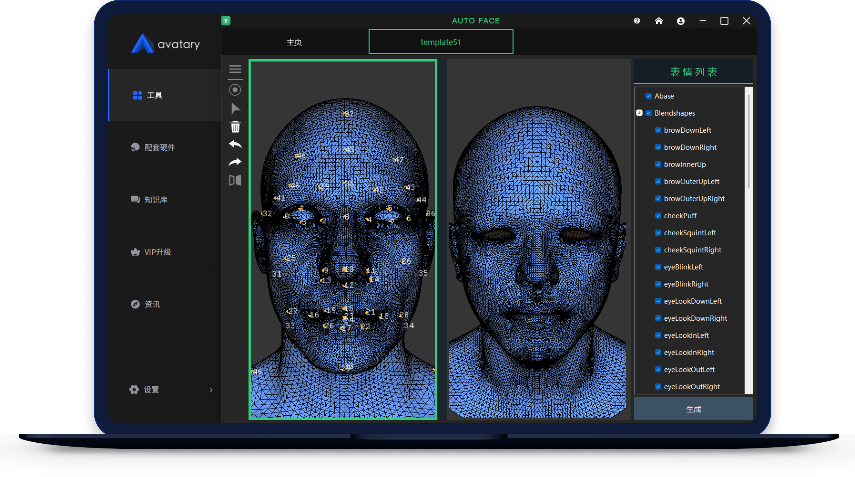Image resolution: width=855 pixels, height=477 pixels.
Task: Switch to the 主页 home tab
Action: point(294,42)
